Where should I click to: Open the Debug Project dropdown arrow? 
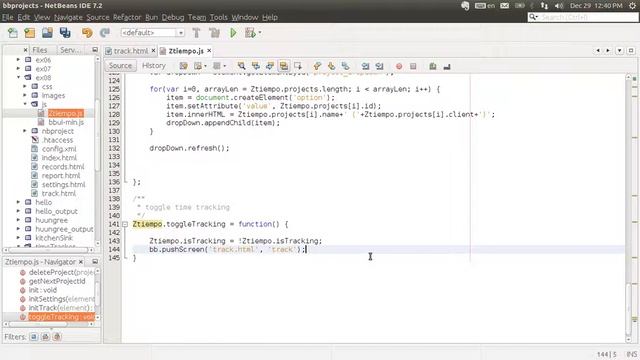click(260, 33)
